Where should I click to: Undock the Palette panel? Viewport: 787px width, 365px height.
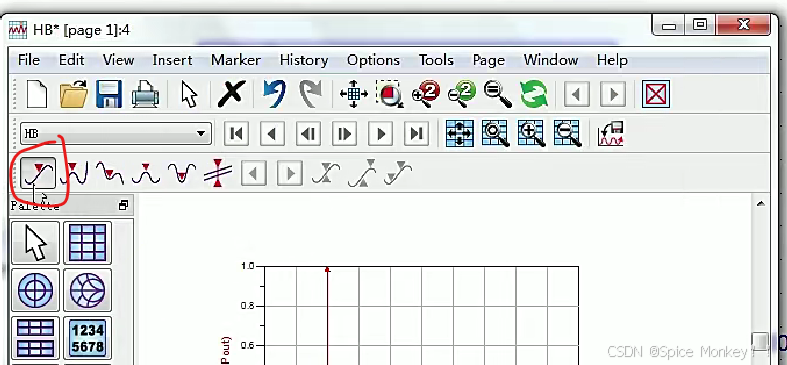(x=123, y=205)
